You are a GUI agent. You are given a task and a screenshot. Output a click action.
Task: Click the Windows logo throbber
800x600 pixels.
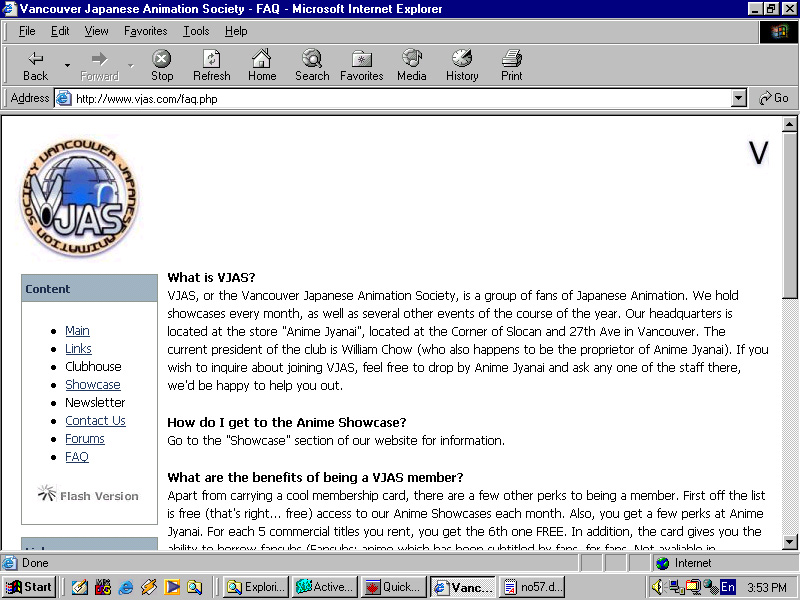pos(778,32)
